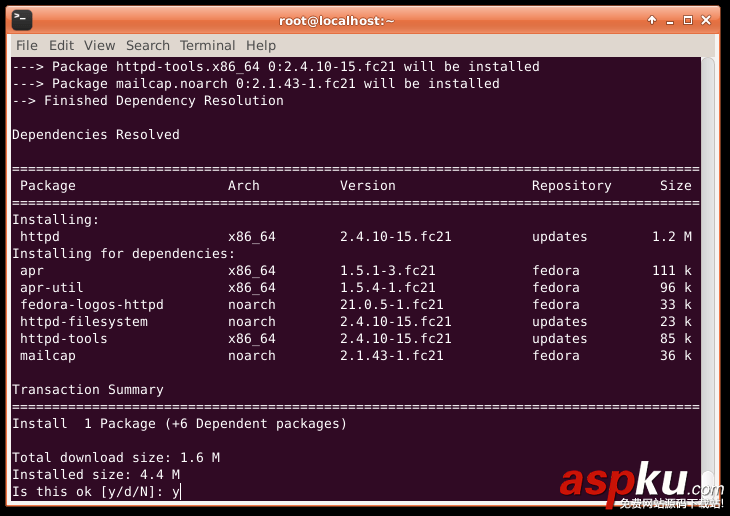Click version '21.0.5-1.fc21'
This screenshot has width=730, height=516.
[x=392, y=305]
